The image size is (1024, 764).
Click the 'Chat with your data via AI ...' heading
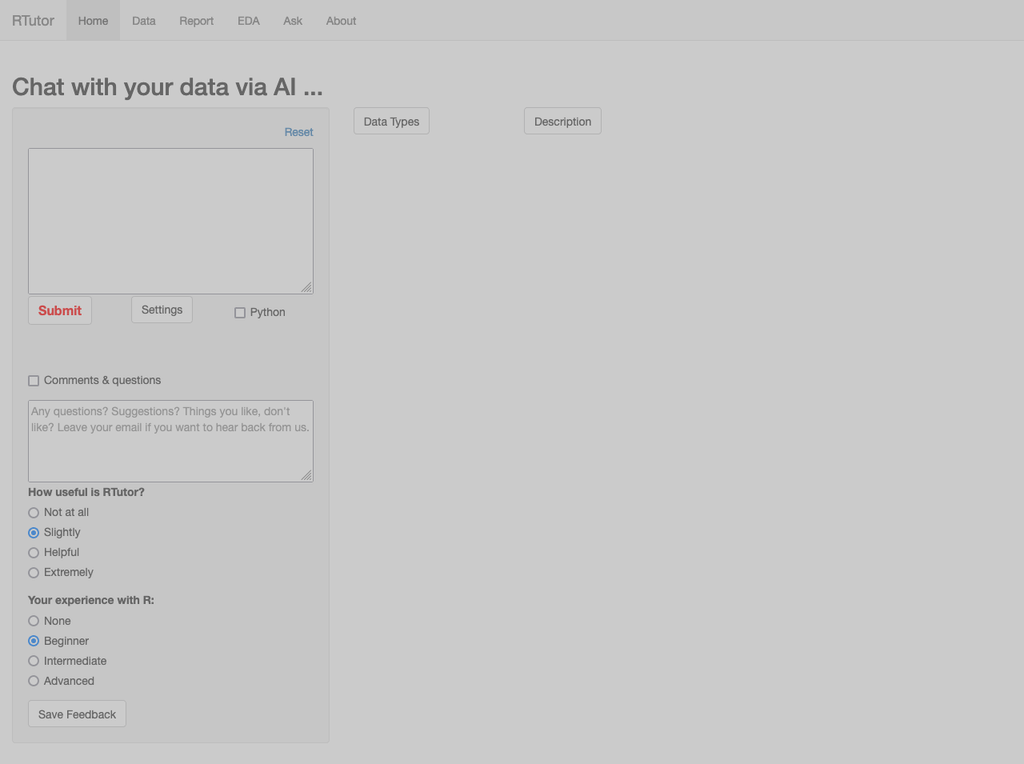coord(167,87)
